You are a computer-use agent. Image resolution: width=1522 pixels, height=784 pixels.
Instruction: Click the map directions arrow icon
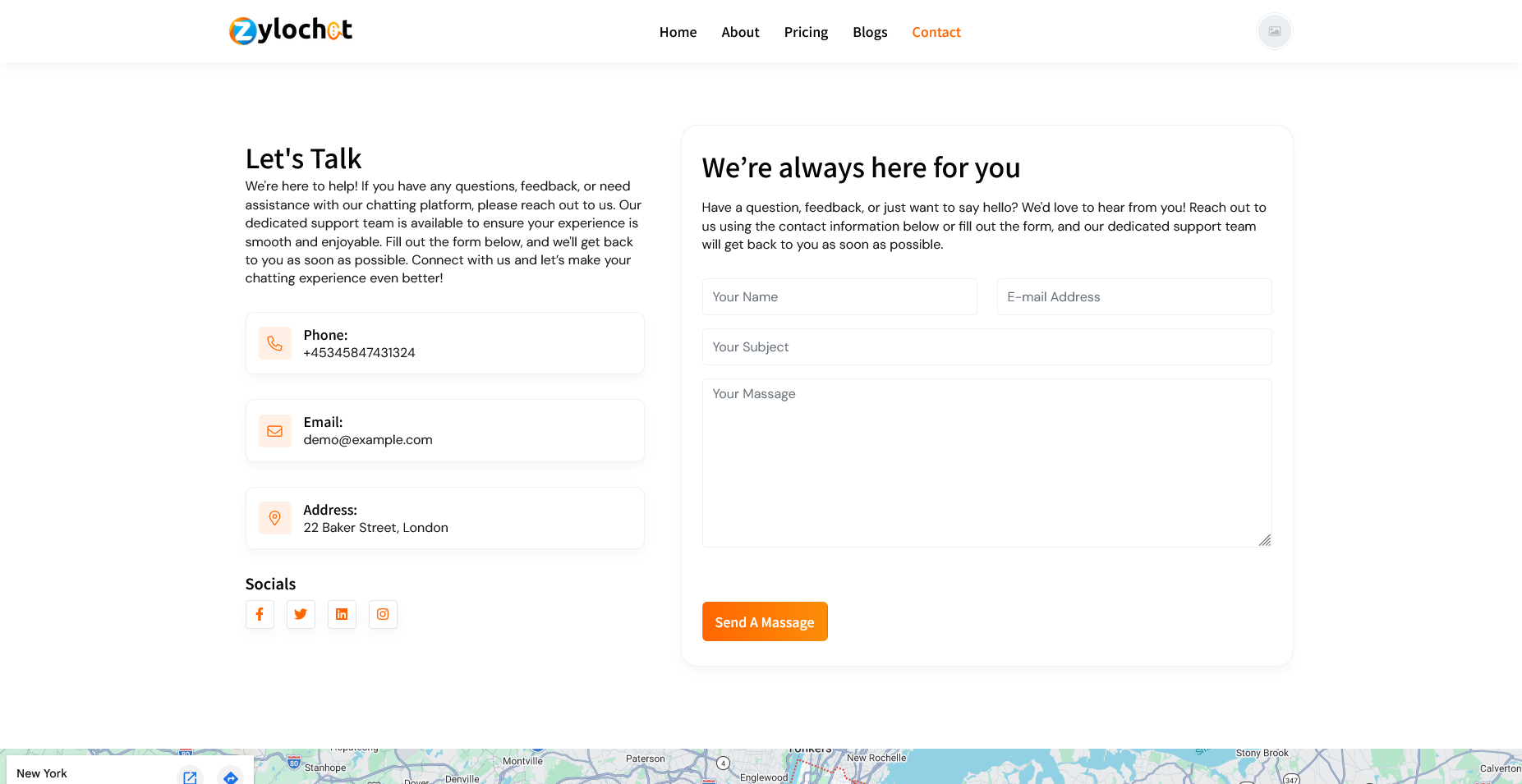click(231, 777)
